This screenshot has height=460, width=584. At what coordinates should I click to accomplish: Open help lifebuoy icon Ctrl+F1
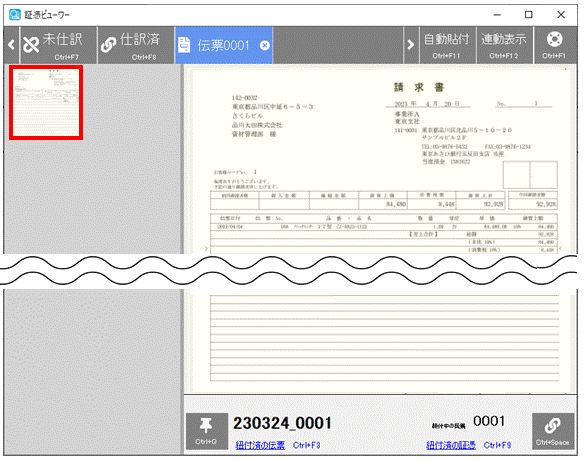[555, 45]
